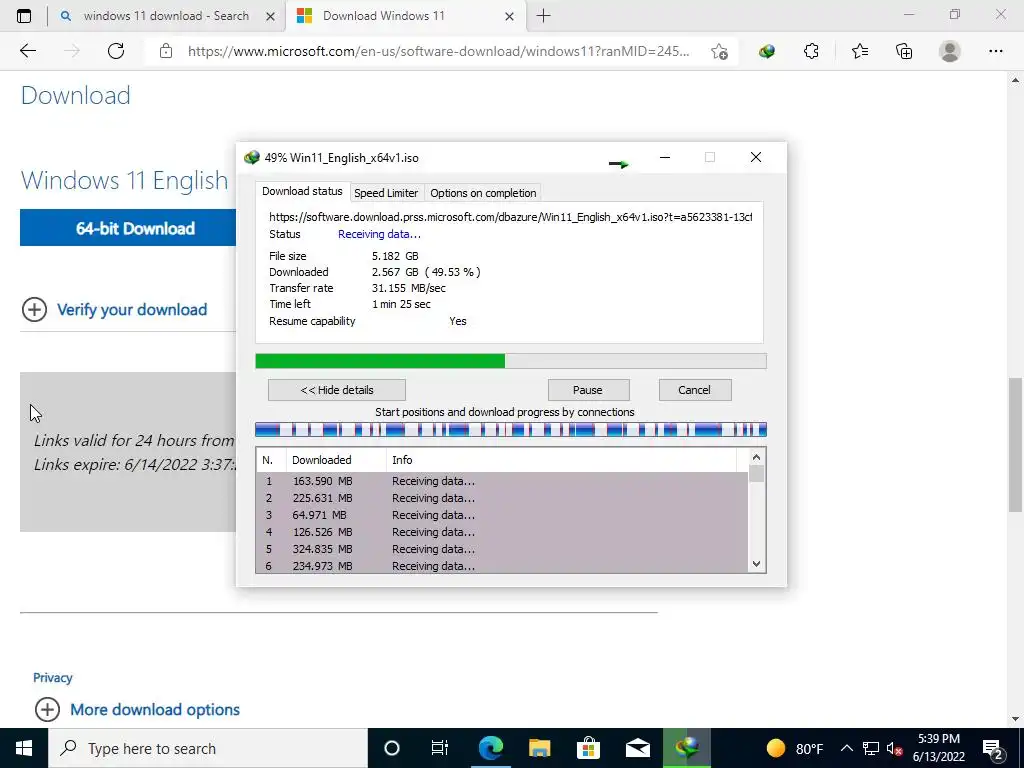Open weather 80°F widget in taskbar
The image size is (1024, 768).
tap(795, 748)
